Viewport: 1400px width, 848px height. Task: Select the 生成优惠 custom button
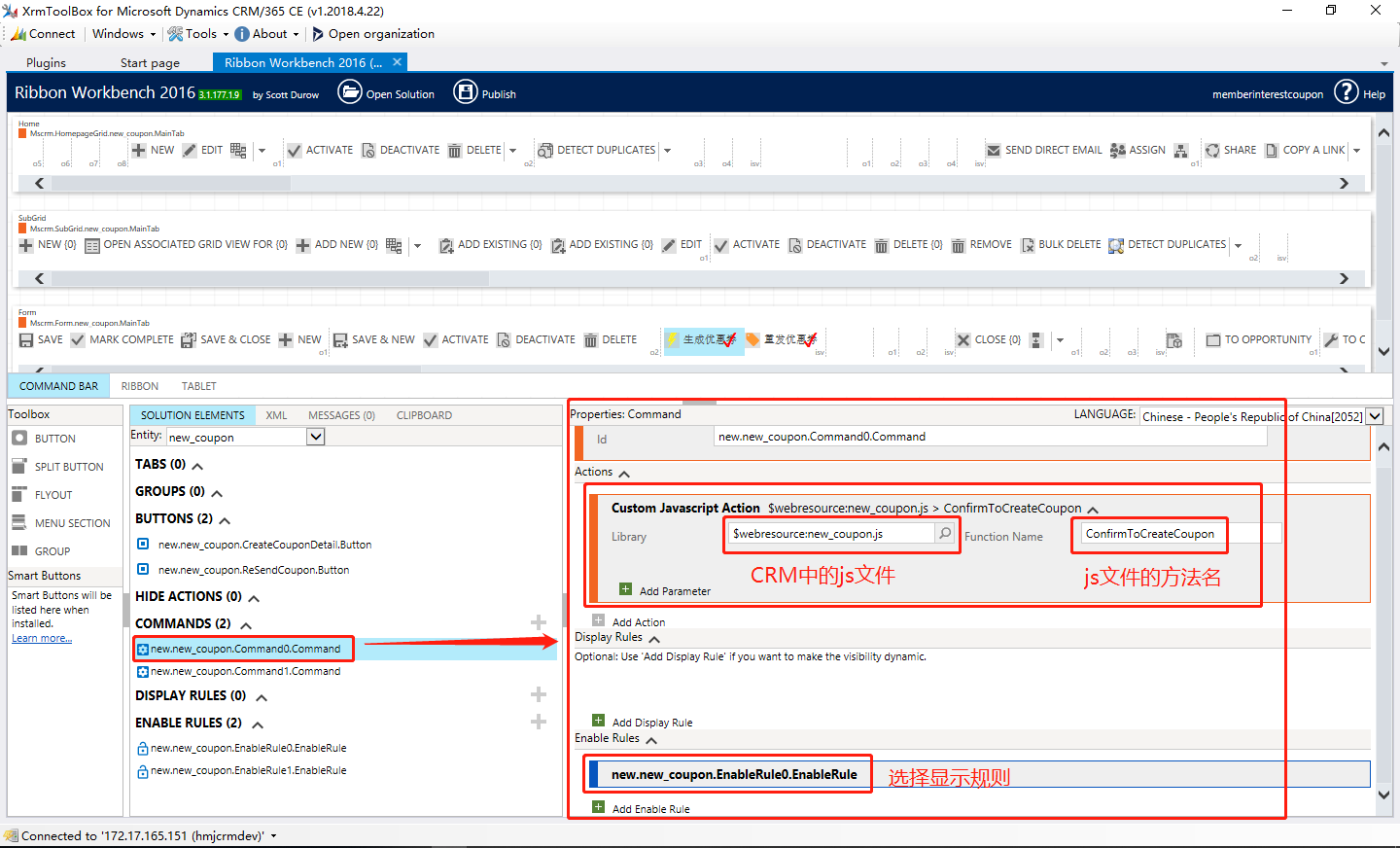[702, 340]
